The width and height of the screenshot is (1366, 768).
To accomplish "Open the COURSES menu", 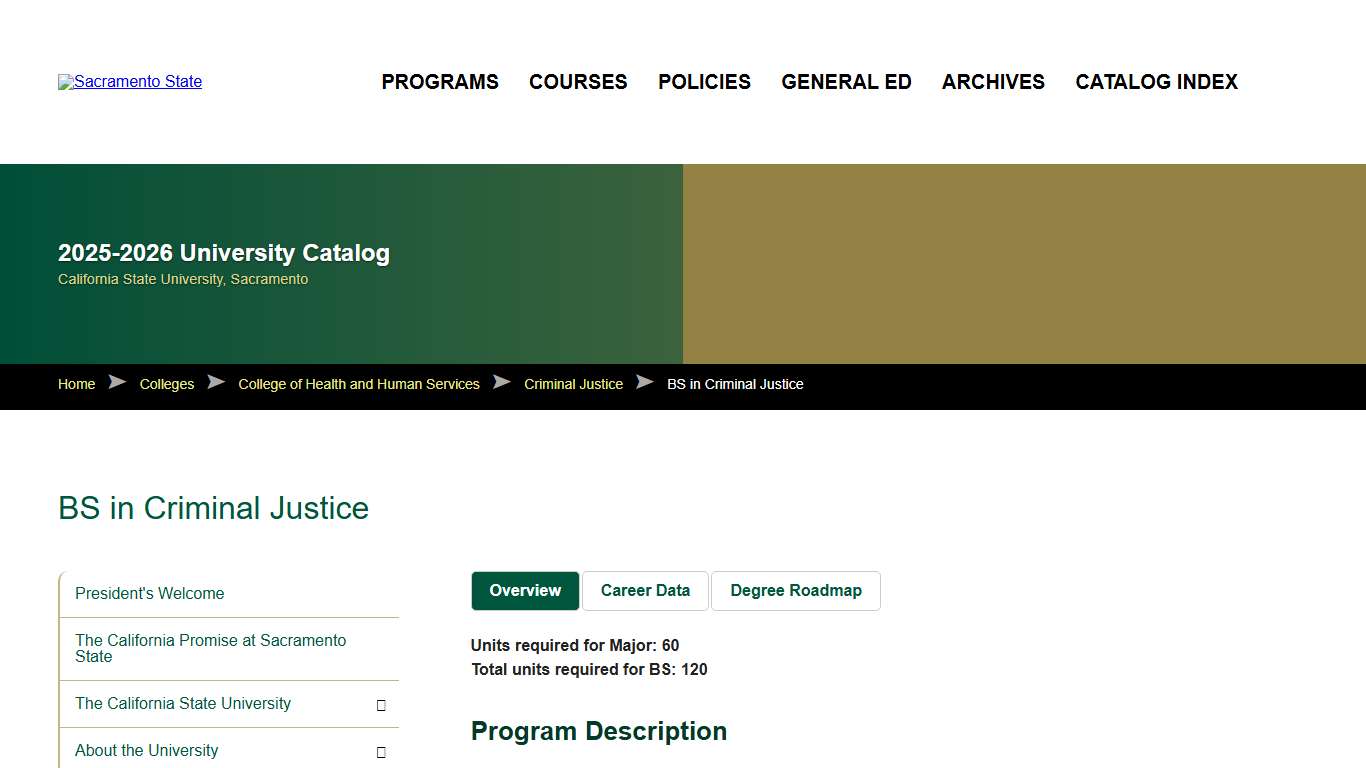I will coord(578,82).
